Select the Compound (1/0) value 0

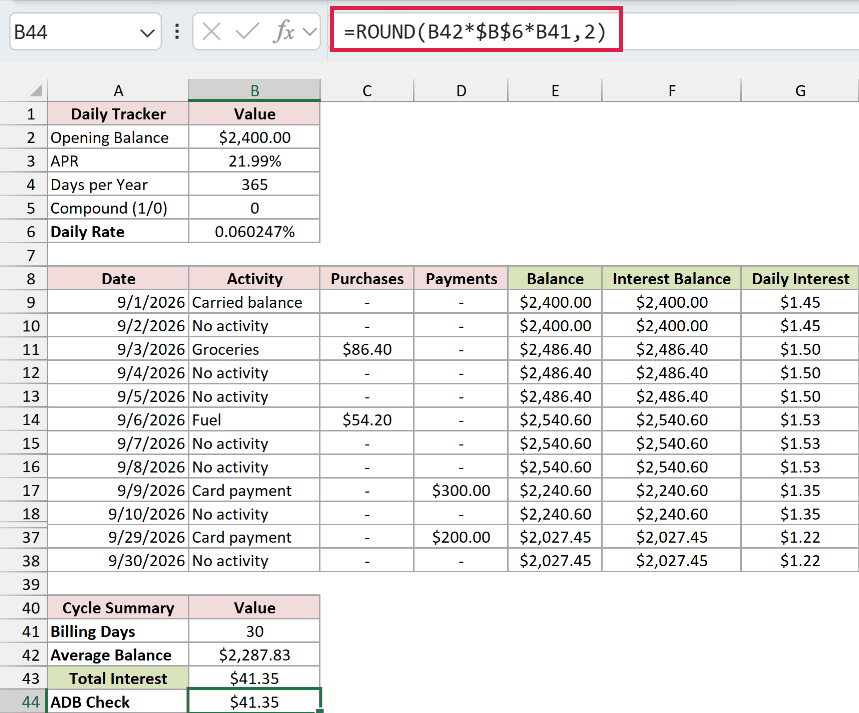point(255,208)
